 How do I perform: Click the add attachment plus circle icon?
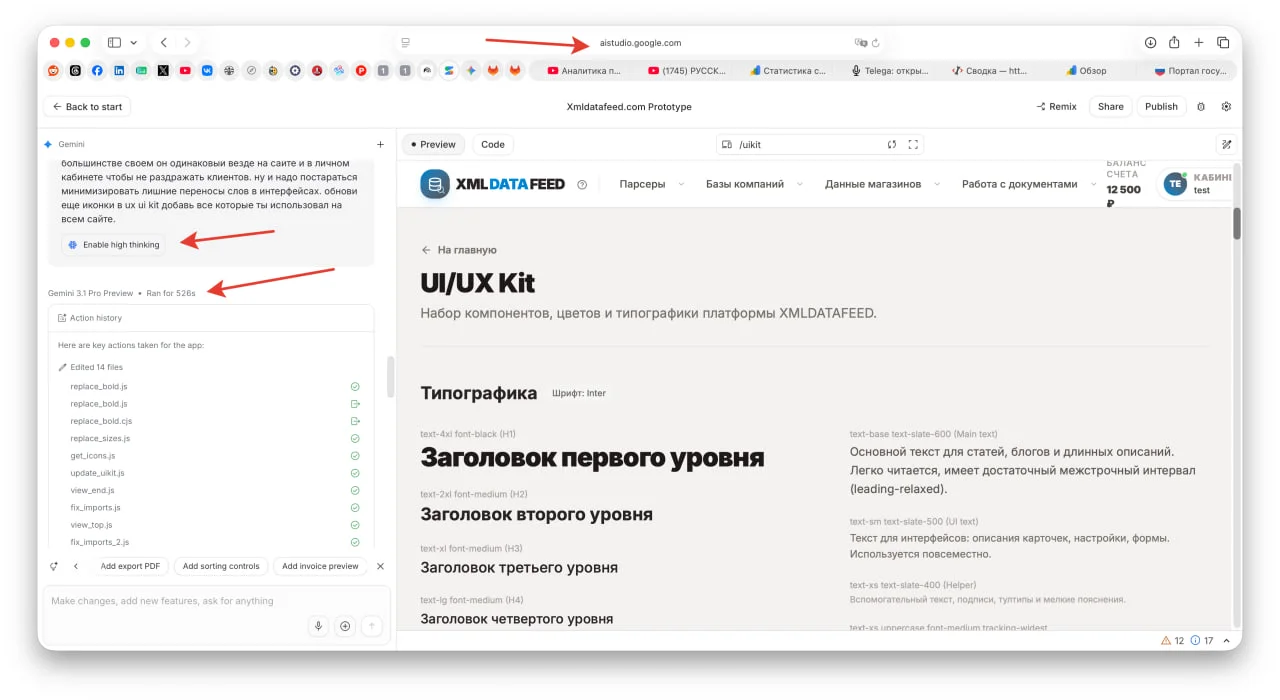coord(345,626)
